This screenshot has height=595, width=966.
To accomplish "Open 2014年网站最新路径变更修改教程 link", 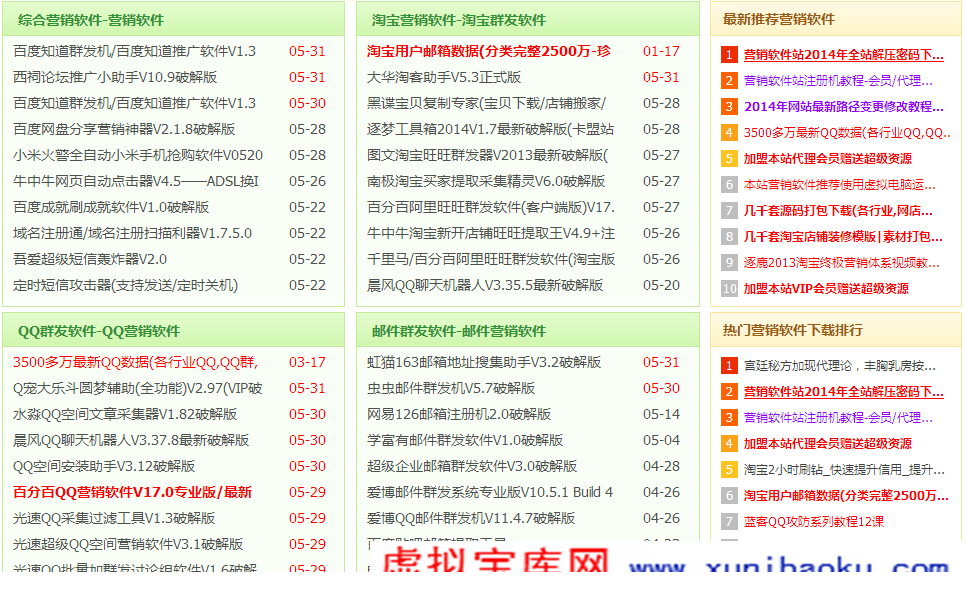I will [843, 107].
